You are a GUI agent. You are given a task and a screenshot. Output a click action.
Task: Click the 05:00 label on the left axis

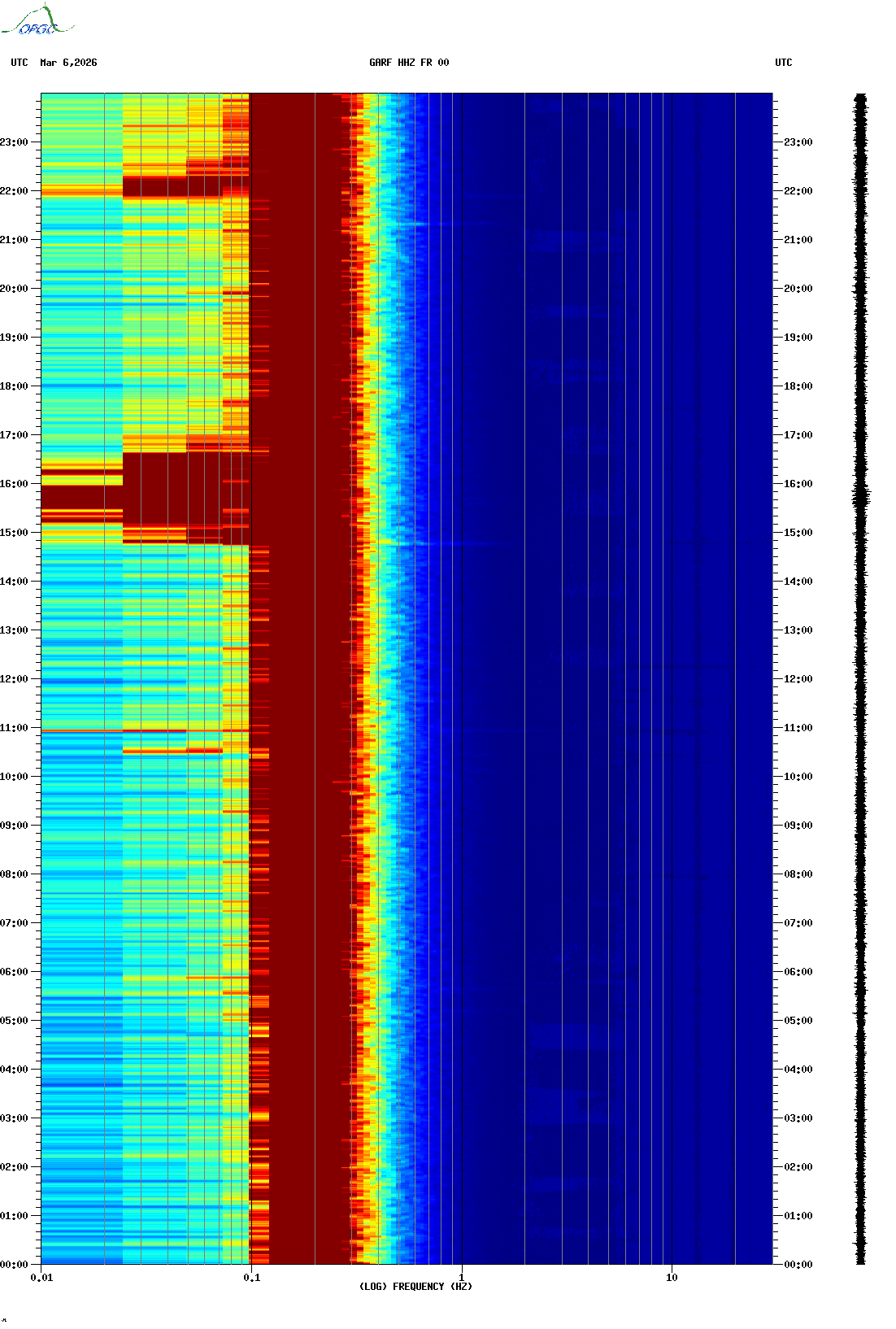14,1021
